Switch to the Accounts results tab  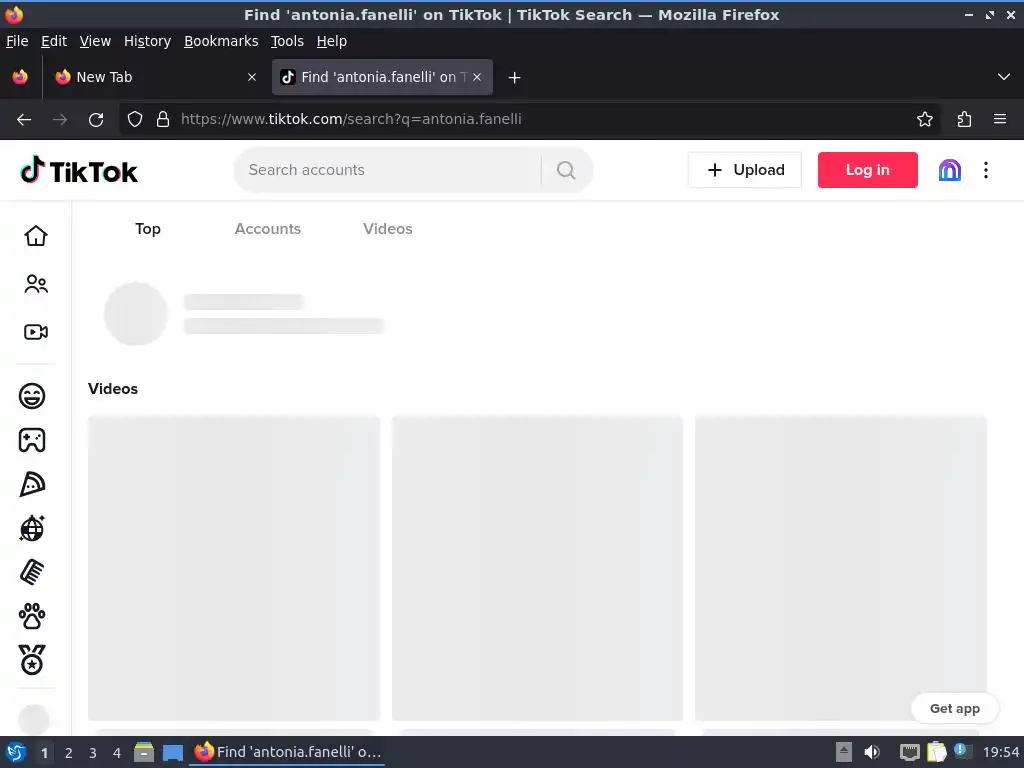click(x=268, y=229)
